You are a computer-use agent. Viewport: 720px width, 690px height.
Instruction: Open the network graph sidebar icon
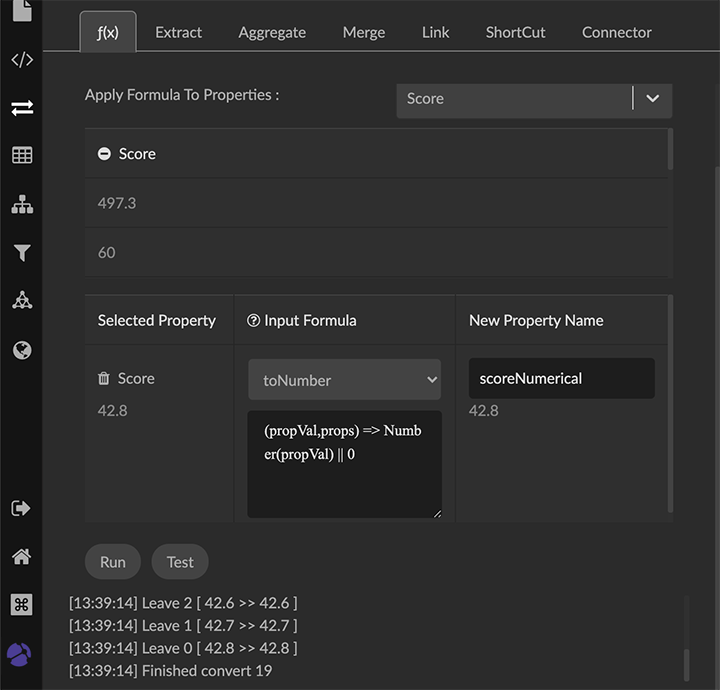coord(21,301)
